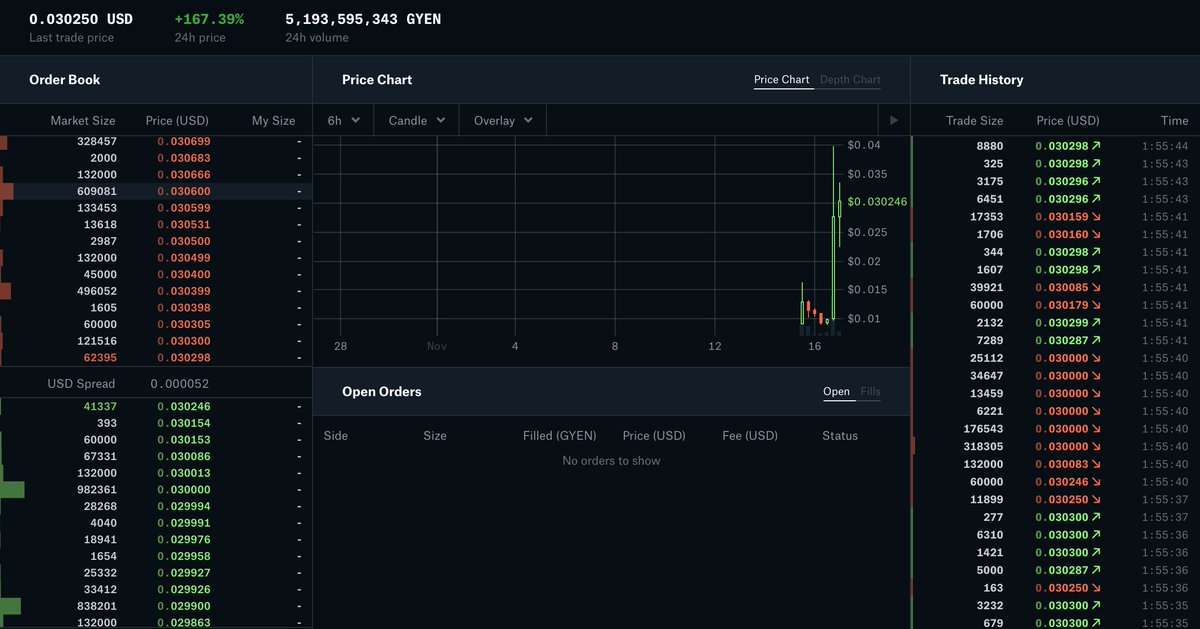
Task: Select ask order at price 0.030599
Action: click(156, 208)
